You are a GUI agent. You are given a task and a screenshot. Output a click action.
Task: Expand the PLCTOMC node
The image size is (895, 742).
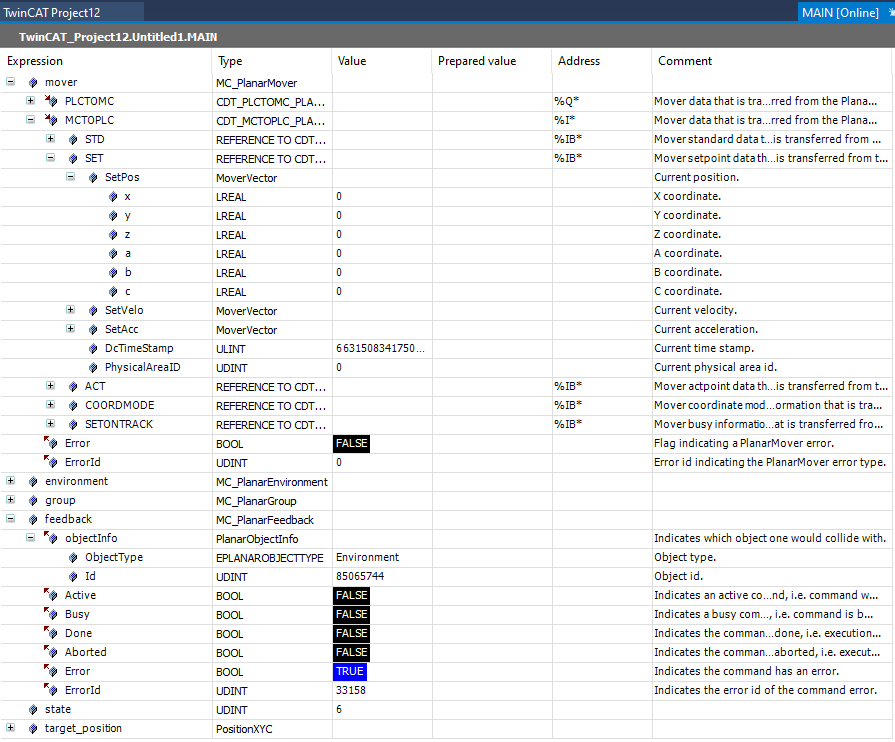30,100
